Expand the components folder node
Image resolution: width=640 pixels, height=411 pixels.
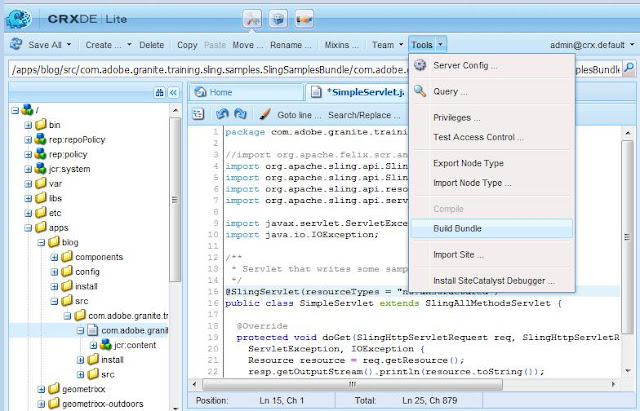coord(54,257)
